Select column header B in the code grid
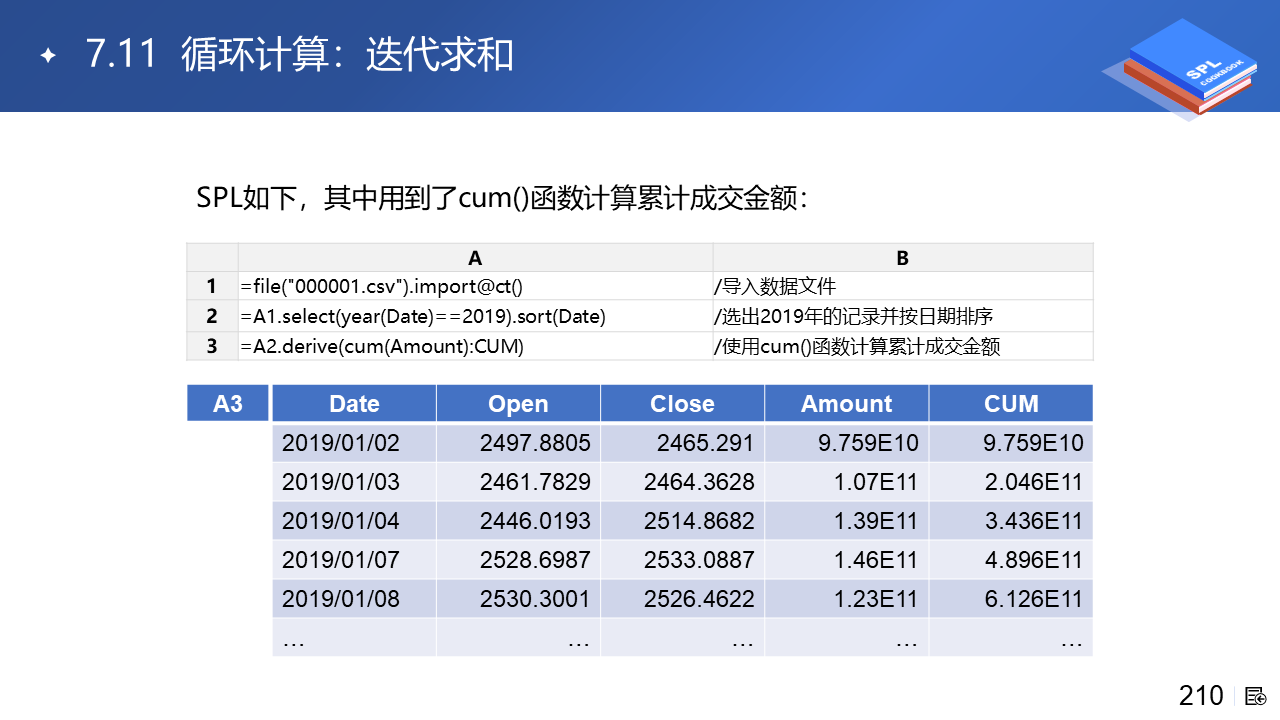1280x720 pixels. pos(902,258)
